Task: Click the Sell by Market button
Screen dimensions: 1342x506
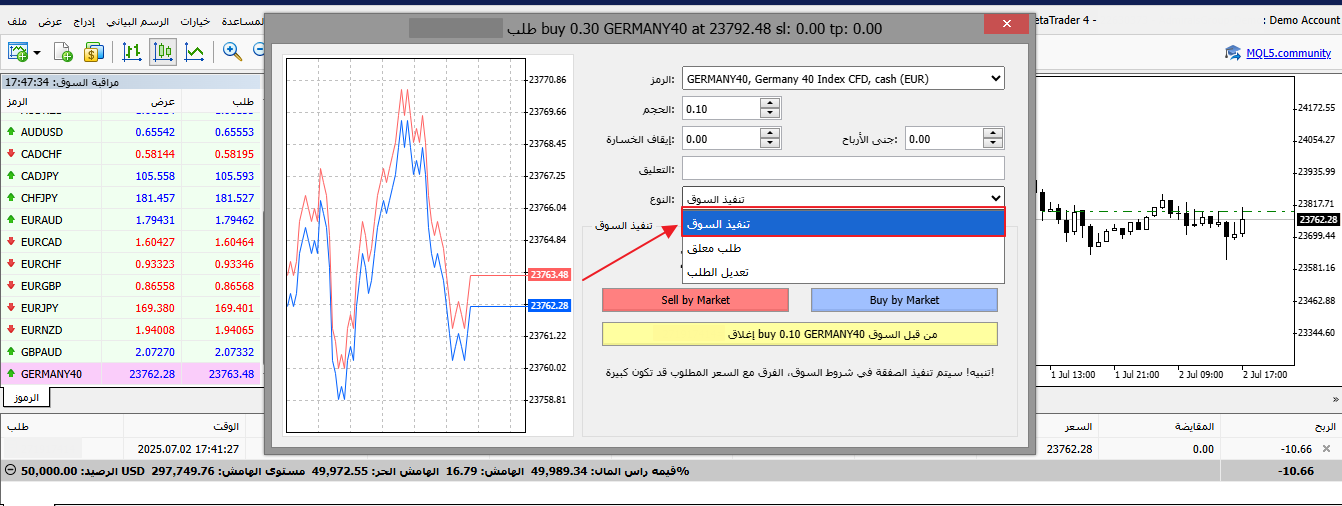Action: [695, 300]
